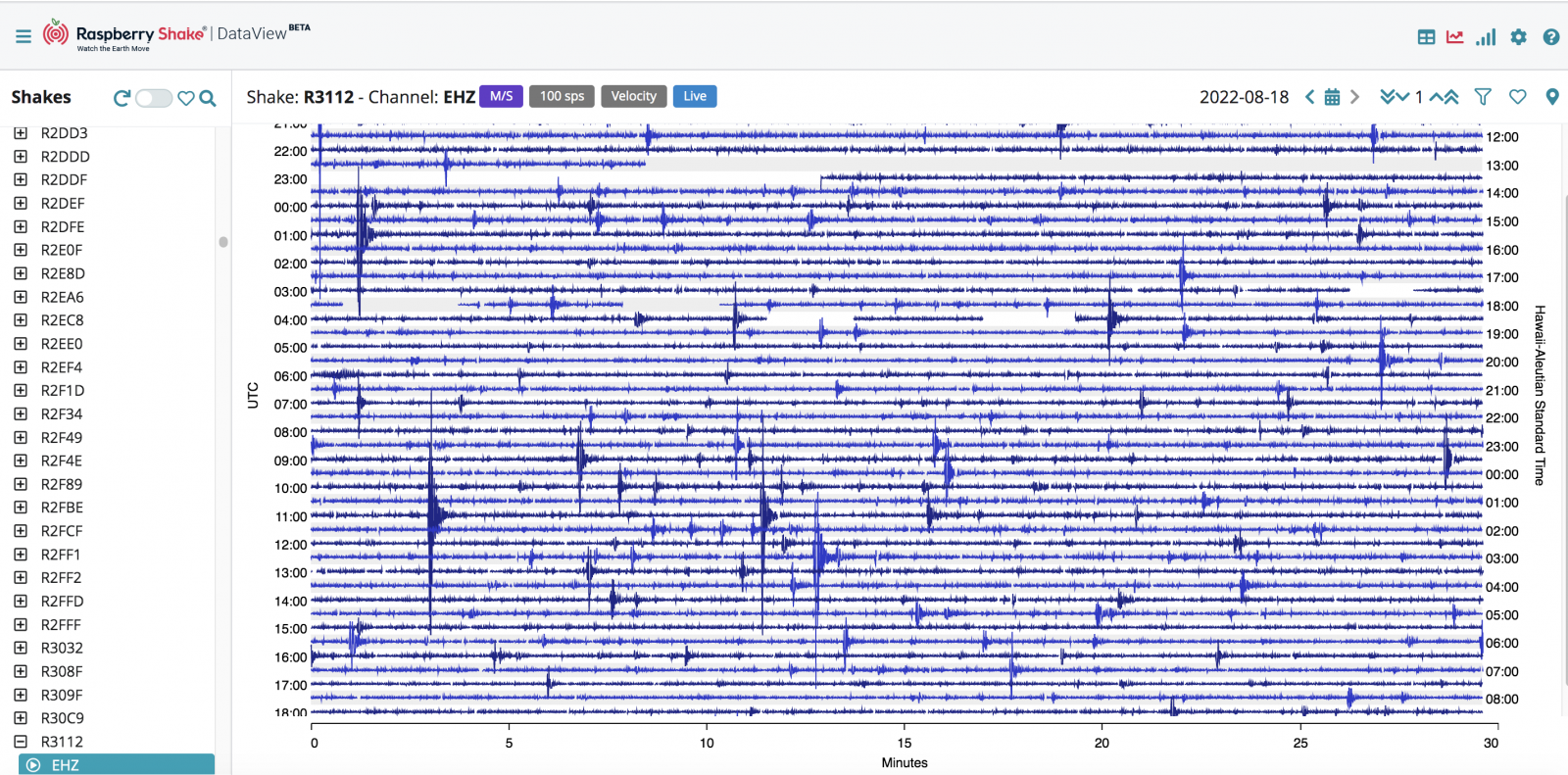Expand the R2DD3 station node
1568x775 pixels.
coord(21,133)
